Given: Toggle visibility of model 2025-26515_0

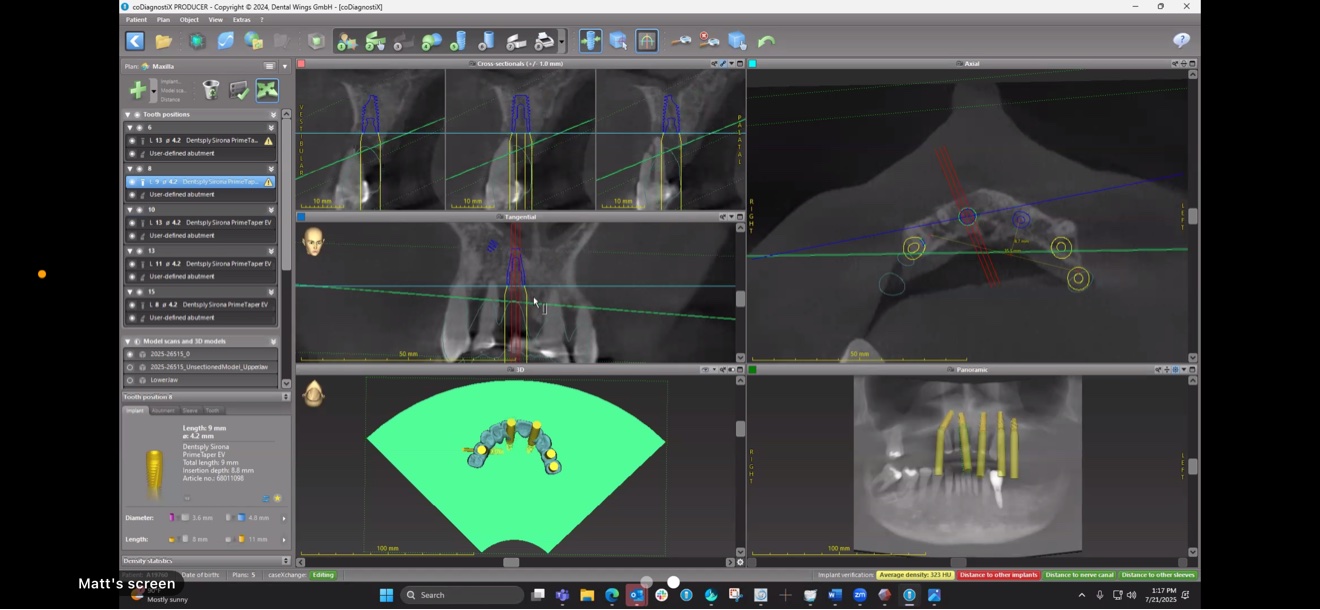Looking at the screenshot, I should pos(130,354).
